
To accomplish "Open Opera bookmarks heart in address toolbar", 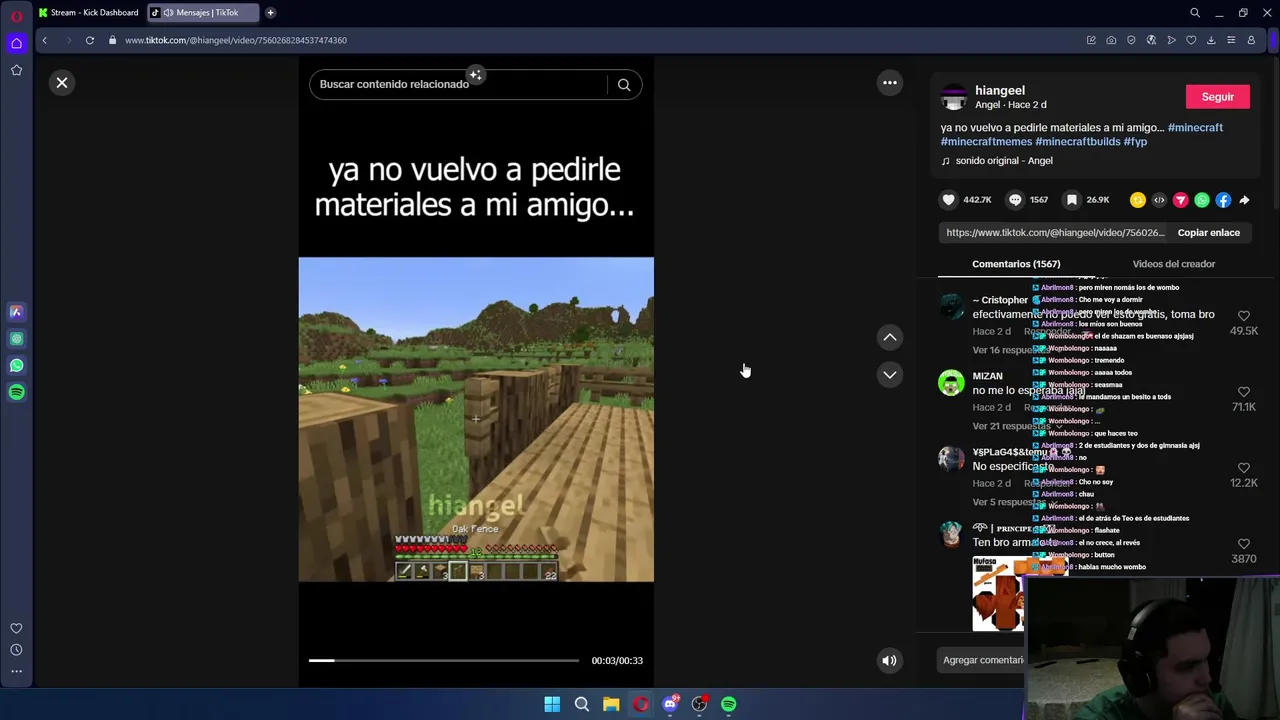I will point(1191,40).
